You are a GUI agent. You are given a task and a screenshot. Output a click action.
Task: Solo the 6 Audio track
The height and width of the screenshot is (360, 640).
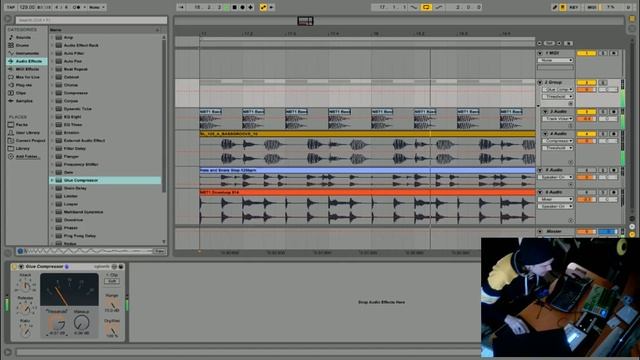pyautogui.click(x=603, y=192)
